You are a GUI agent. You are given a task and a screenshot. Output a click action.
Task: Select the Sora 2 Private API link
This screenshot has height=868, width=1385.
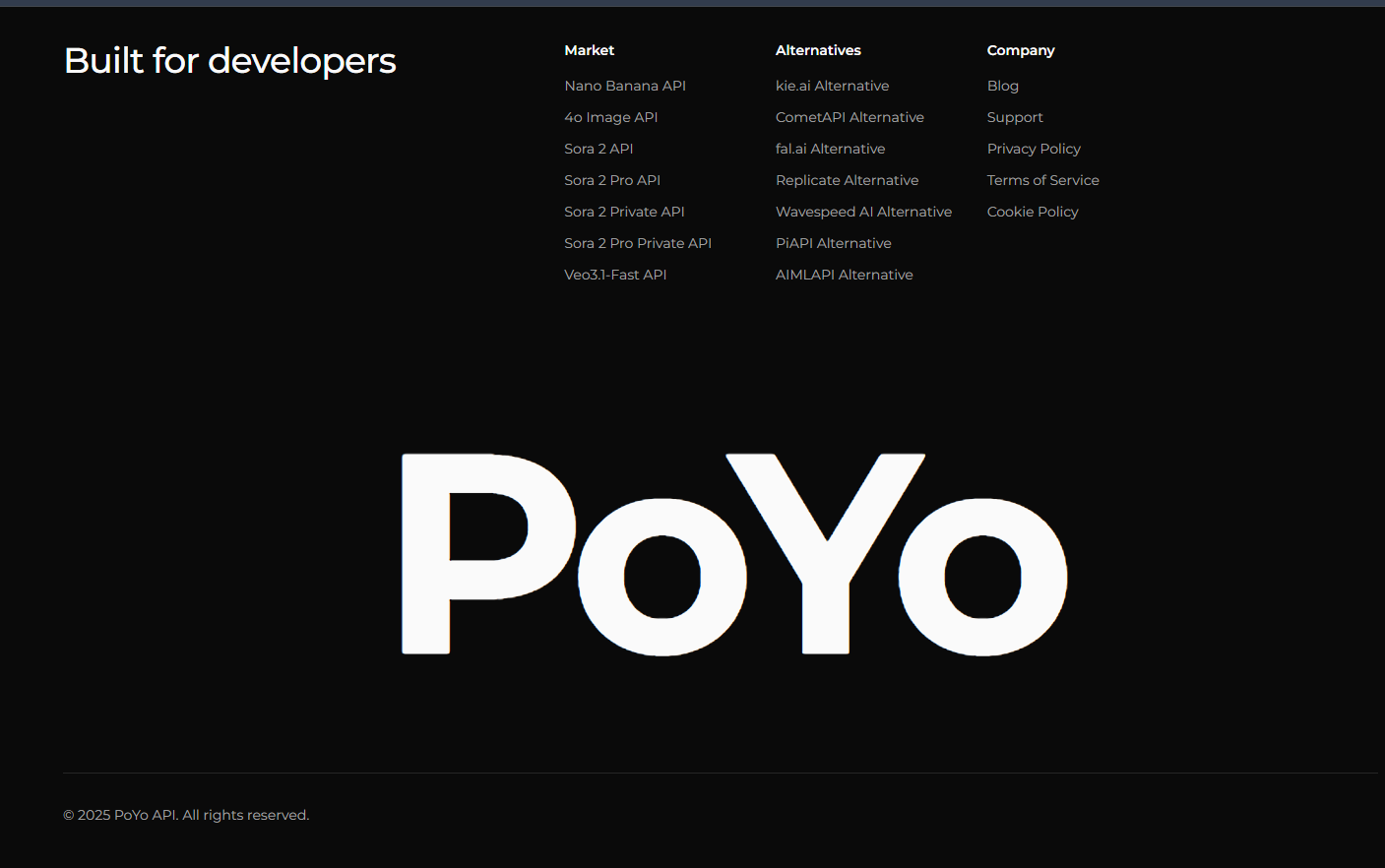[624, 212]
